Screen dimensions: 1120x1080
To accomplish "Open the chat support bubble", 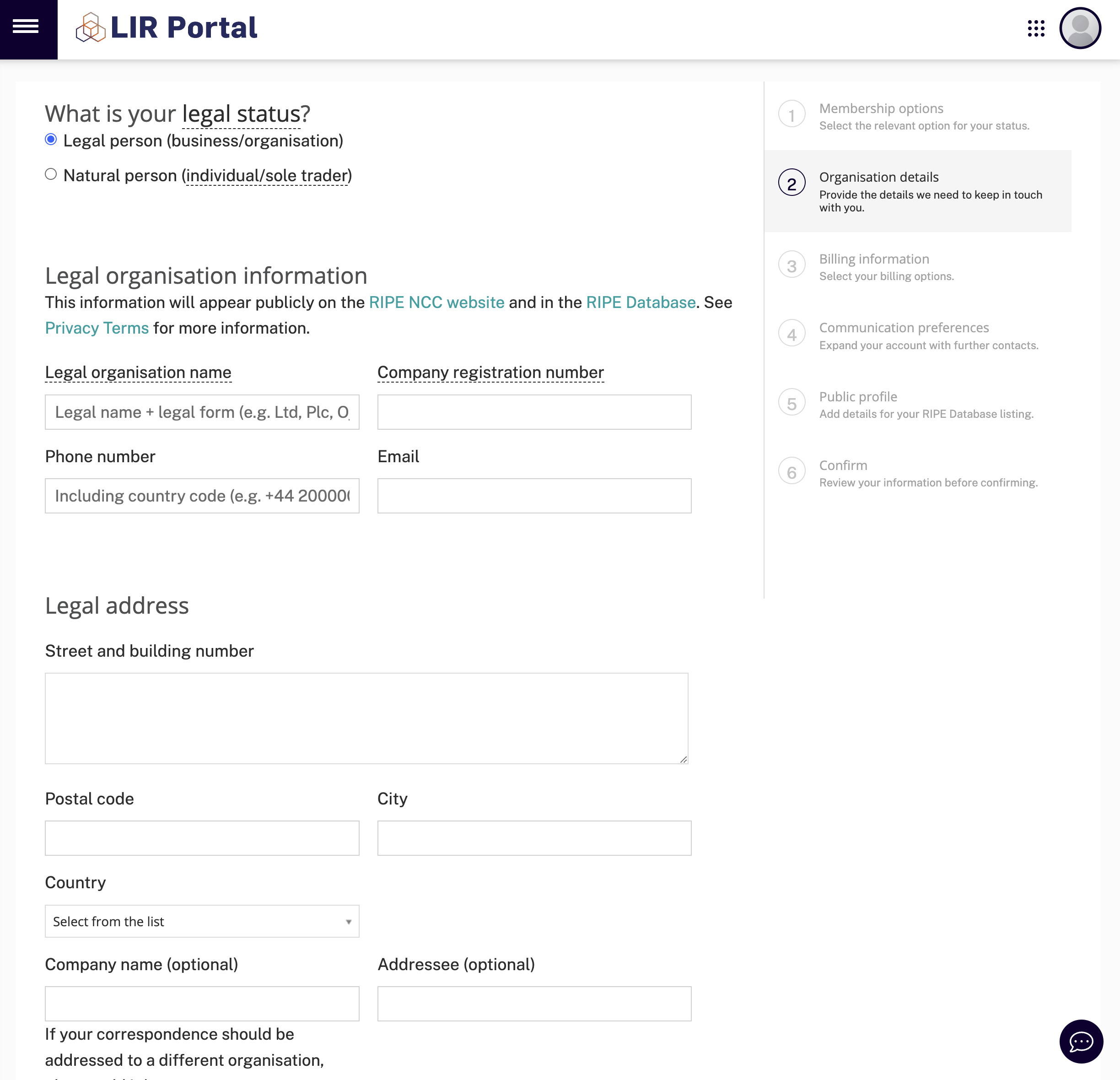I will coord(1080,1041).
